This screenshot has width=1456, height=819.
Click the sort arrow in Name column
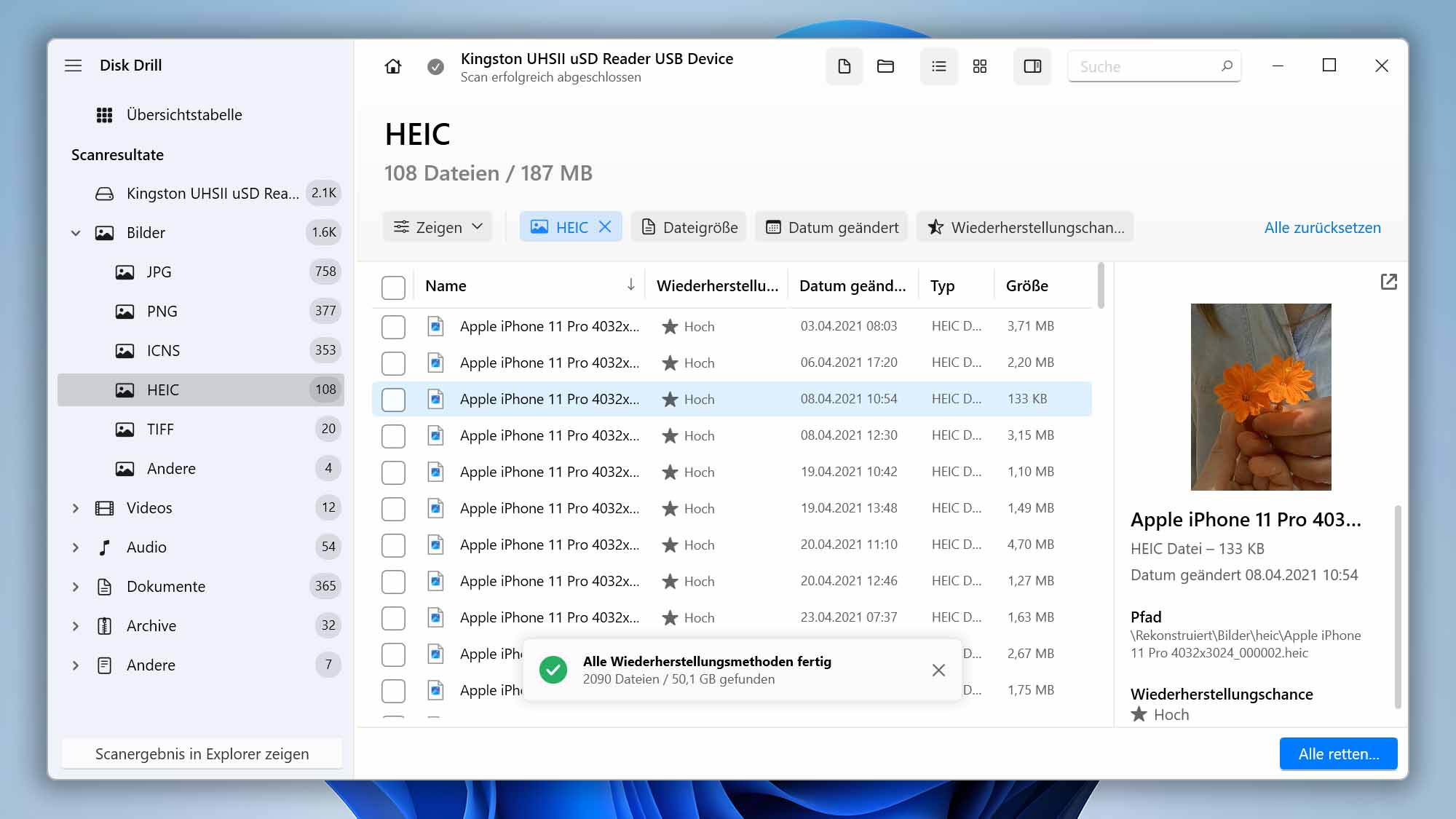click(x=630, y=285)
